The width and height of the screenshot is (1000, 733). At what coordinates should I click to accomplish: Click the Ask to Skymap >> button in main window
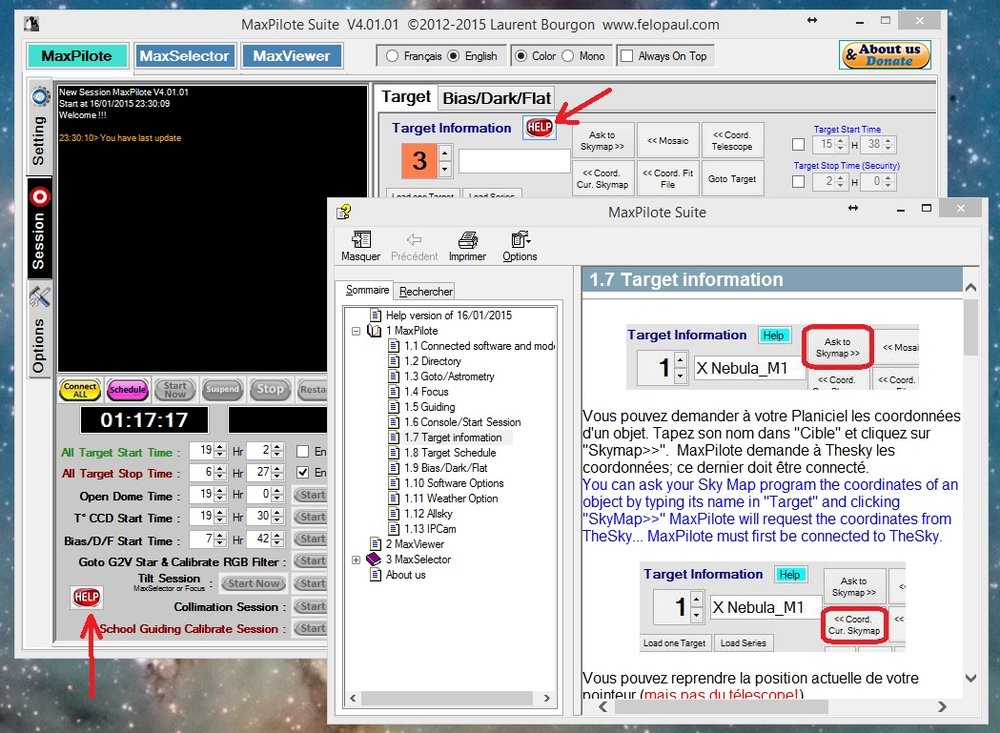[602, 141]
